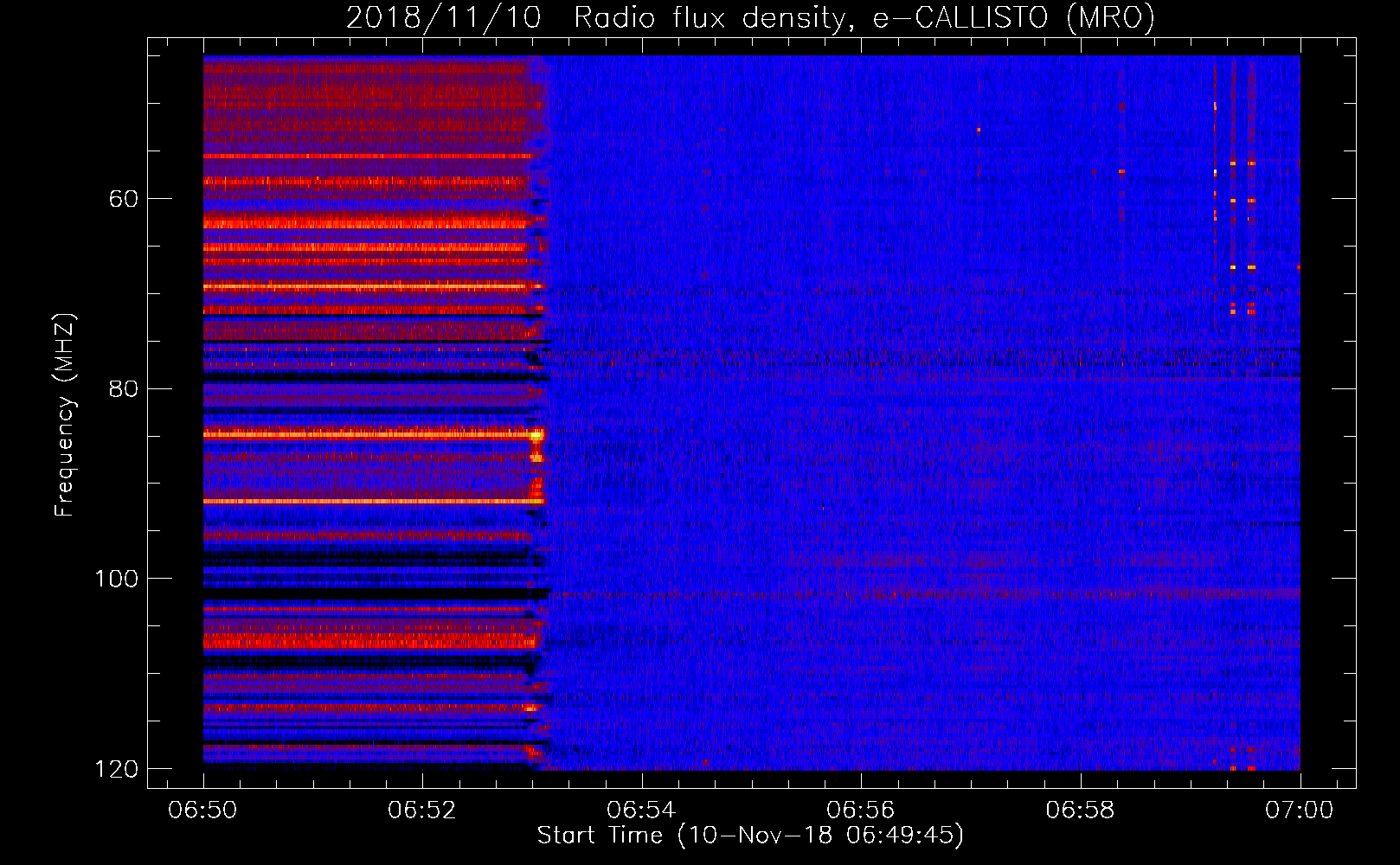Click the 60 frequency tick label
The height and width of the screenshot is (865, 1400).
coord(124,199)
